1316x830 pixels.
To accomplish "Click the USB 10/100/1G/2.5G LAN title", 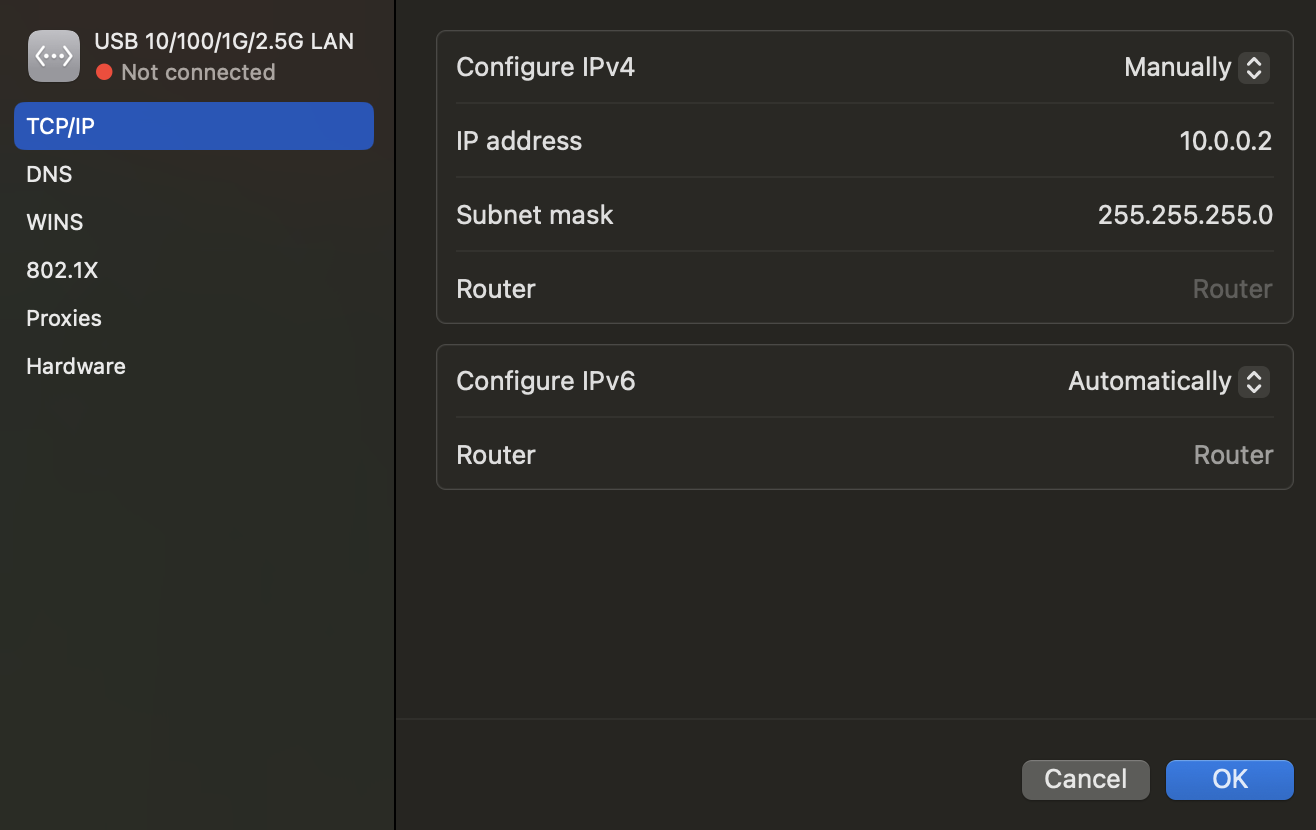I will (224, 41).
